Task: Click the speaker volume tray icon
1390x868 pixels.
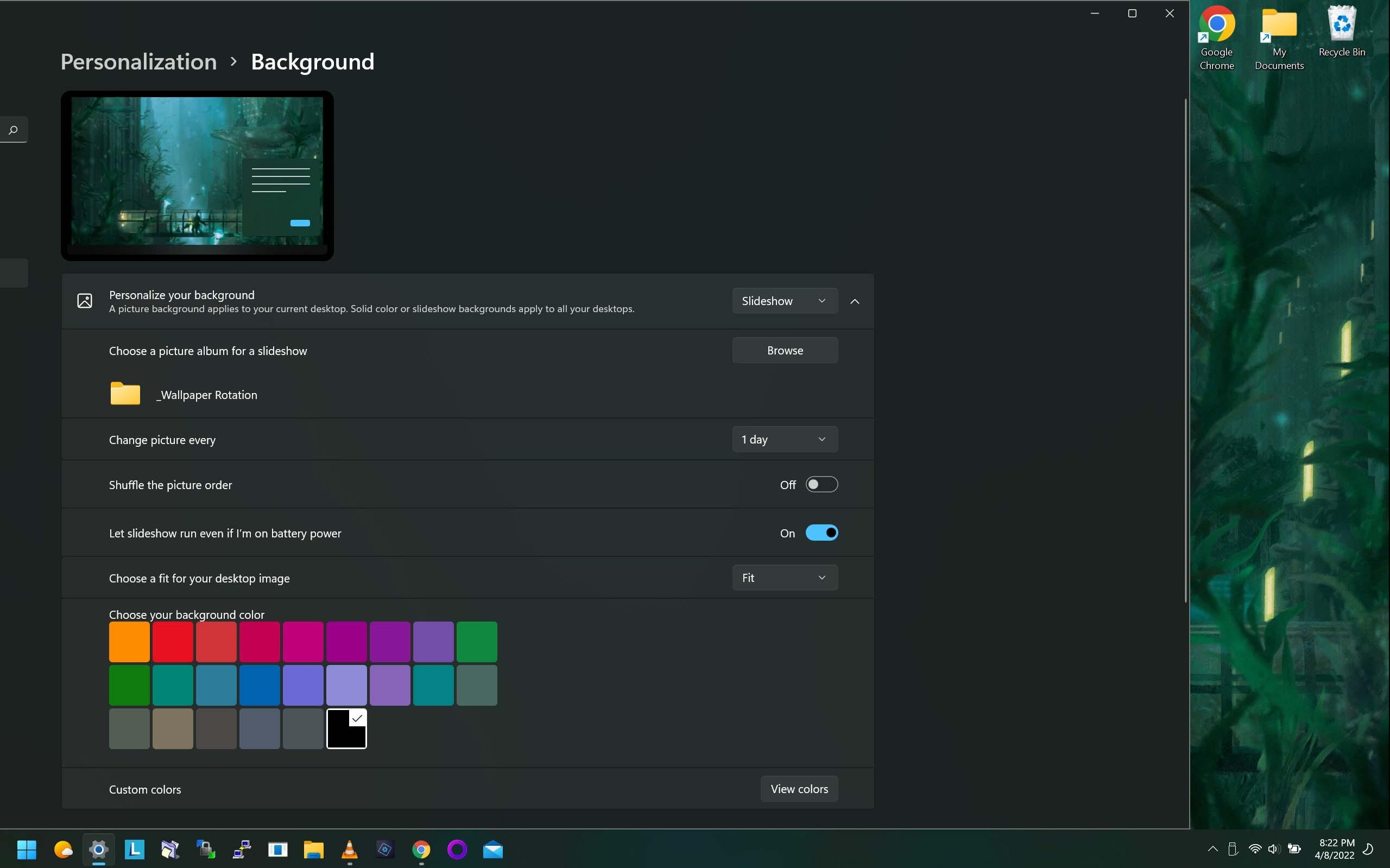Action: [1274, 849]
